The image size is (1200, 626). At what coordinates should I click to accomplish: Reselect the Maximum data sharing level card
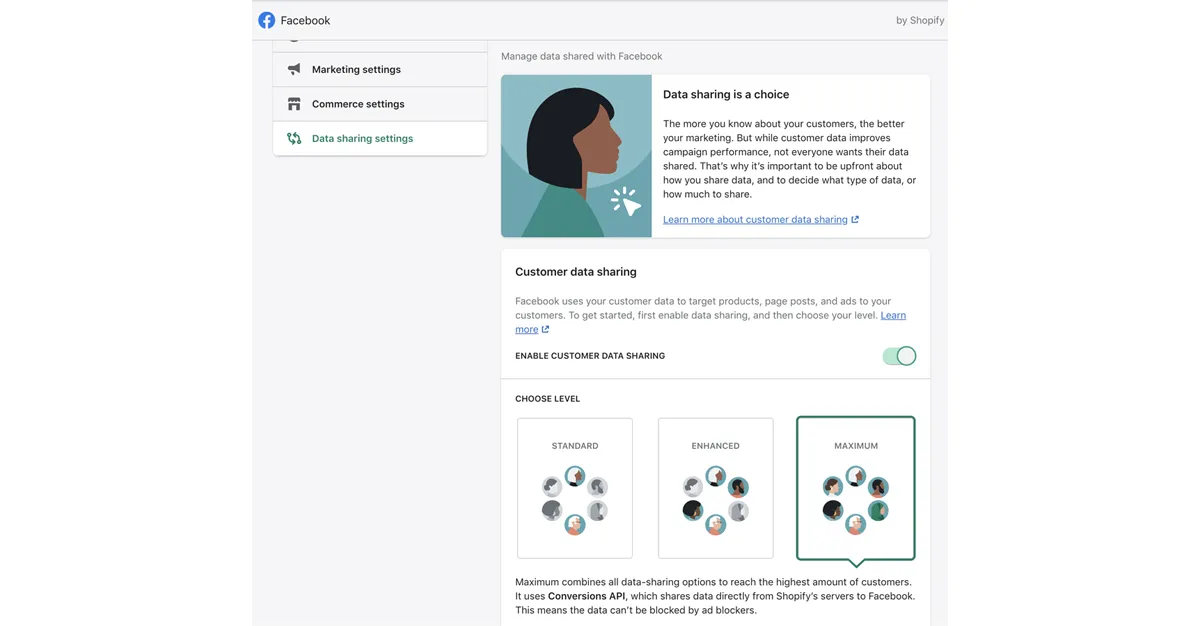(855, 488)
